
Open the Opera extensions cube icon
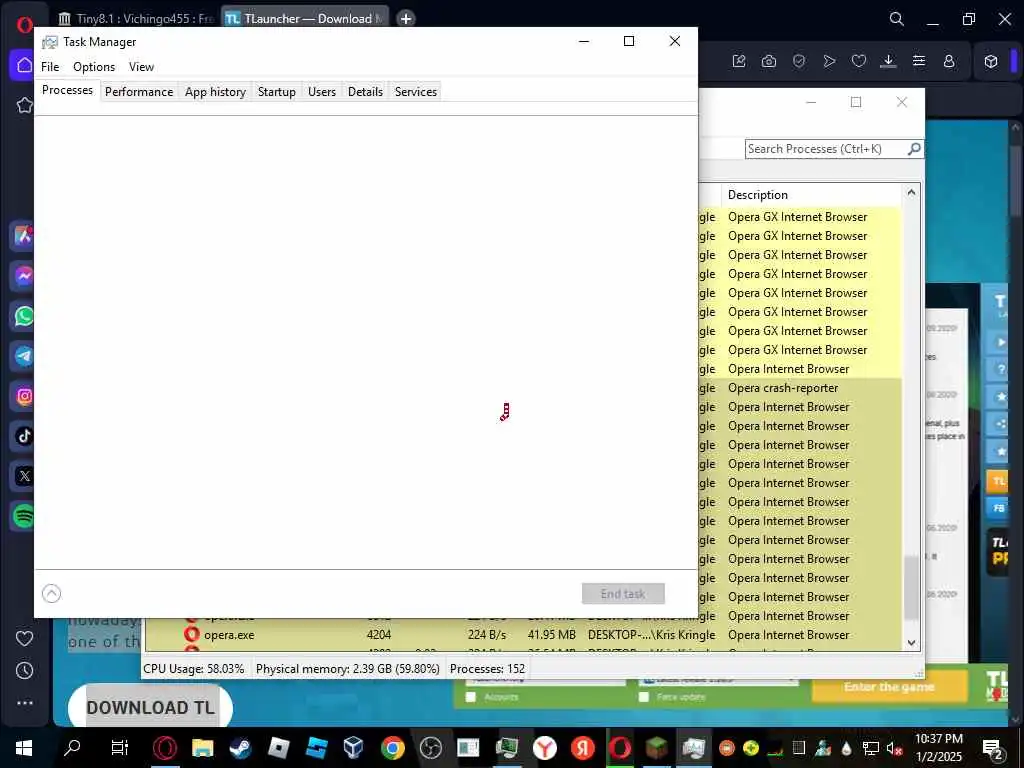tap(991, 61)
